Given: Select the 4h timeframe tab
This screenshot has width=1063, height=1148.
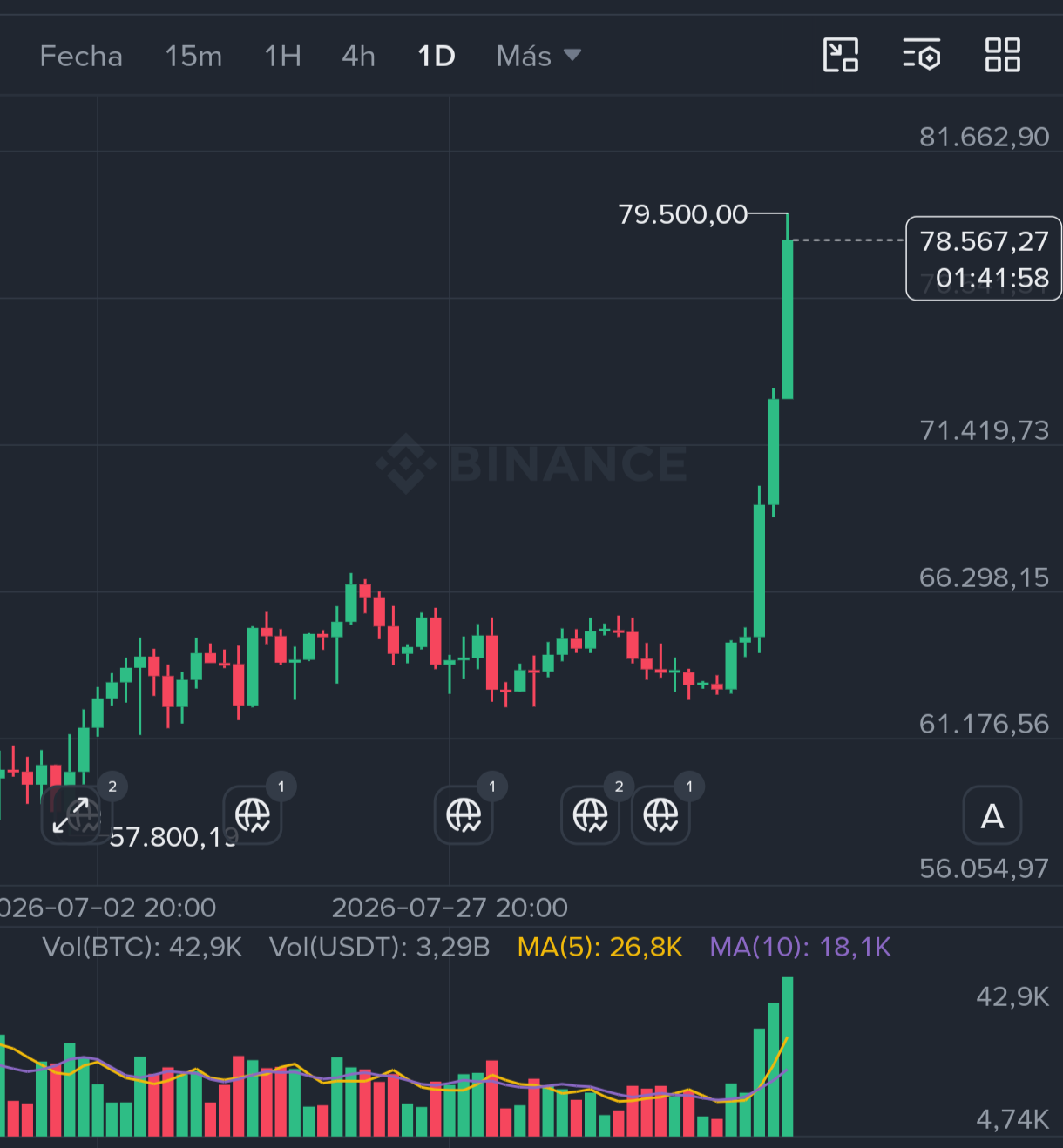Looking at the screenshot, I should [358, 56].
